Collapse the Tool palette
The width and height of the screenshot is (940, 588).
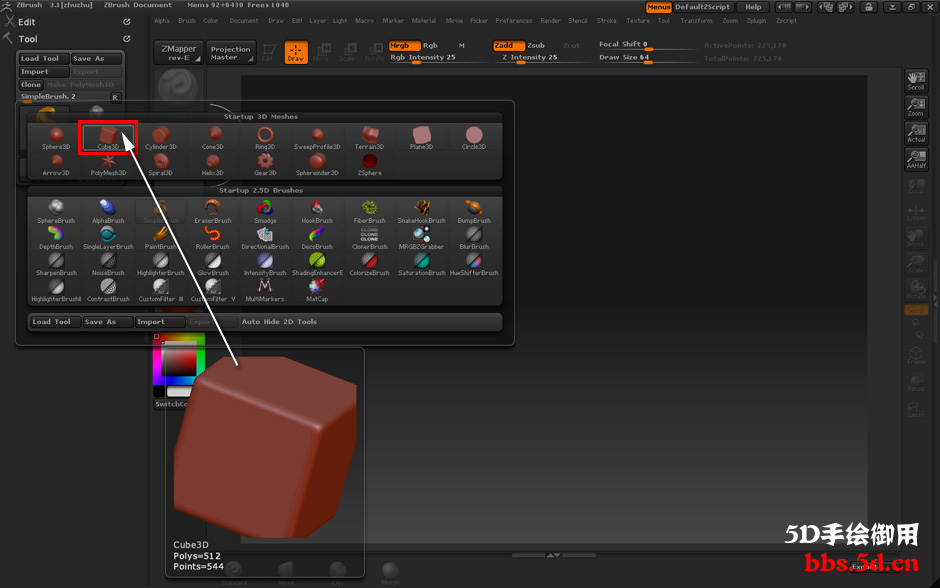[x=28, y=39]
